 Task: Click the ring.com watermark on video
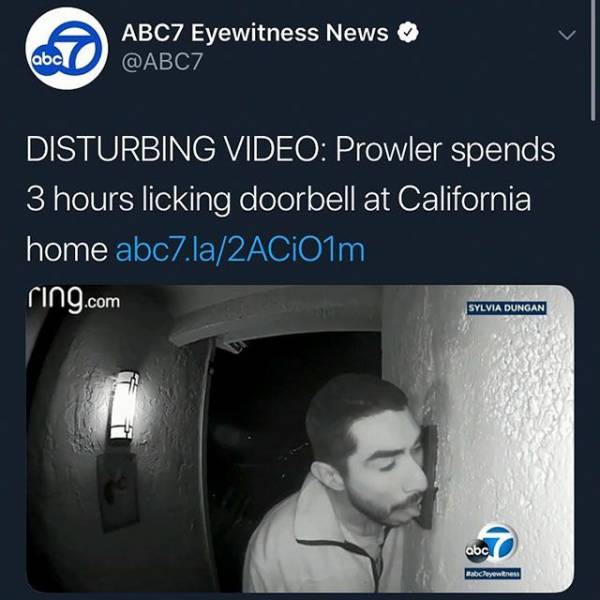(73, 301)
